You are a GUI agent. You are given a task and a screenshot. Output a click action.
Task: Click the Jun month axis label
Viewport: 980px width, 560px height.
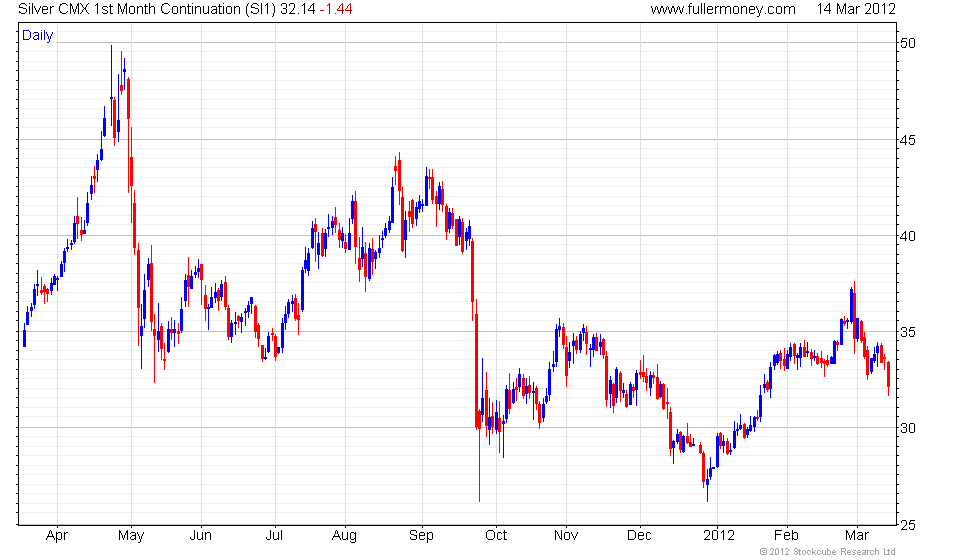(201, 536)
